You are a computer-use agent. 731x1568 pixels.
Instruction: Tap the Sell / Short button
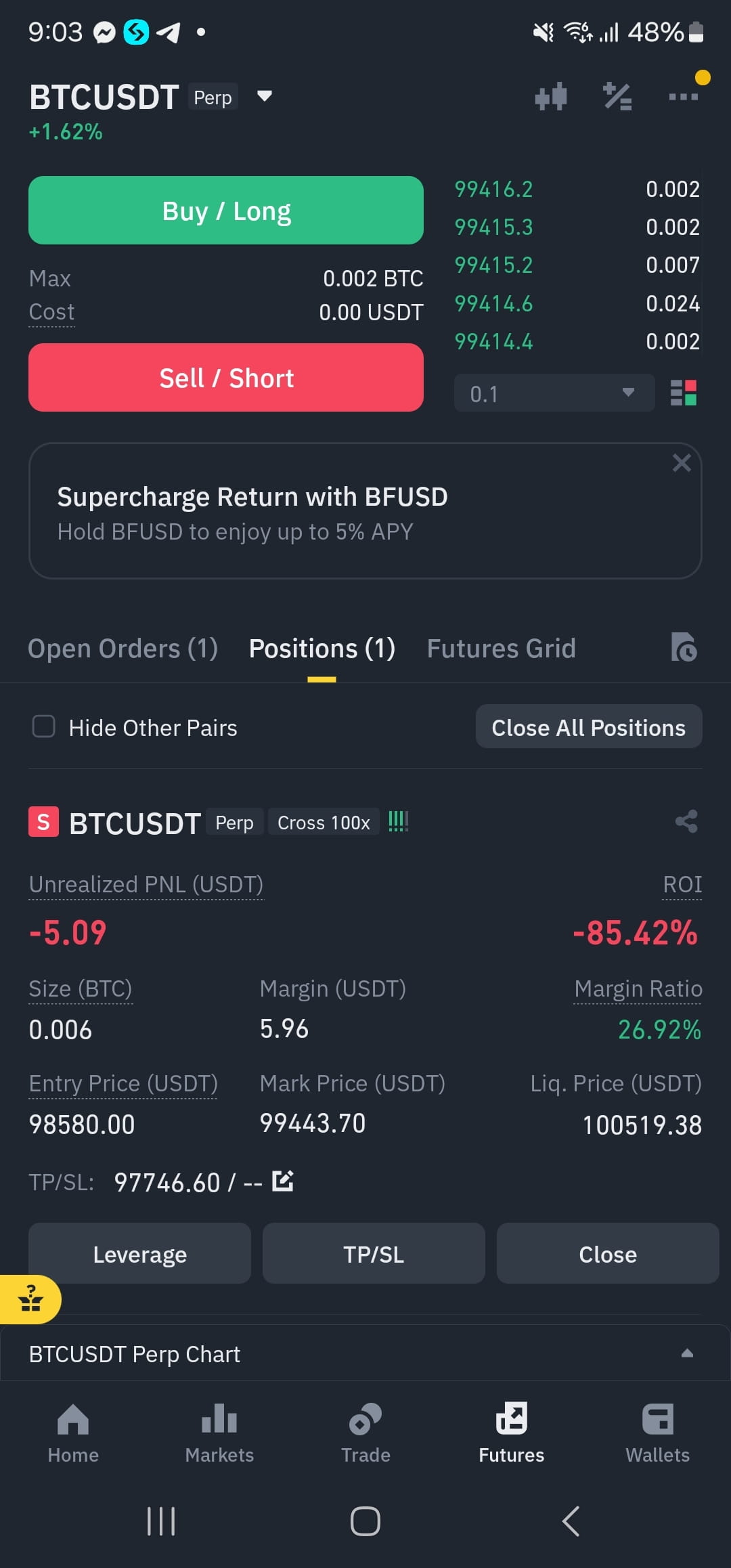pos(226,378)
